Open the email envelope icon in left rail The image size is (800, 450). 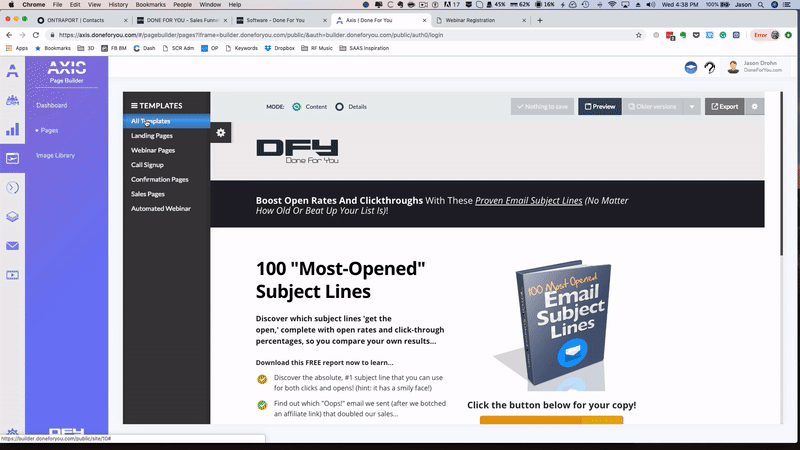tap(12, 246)
